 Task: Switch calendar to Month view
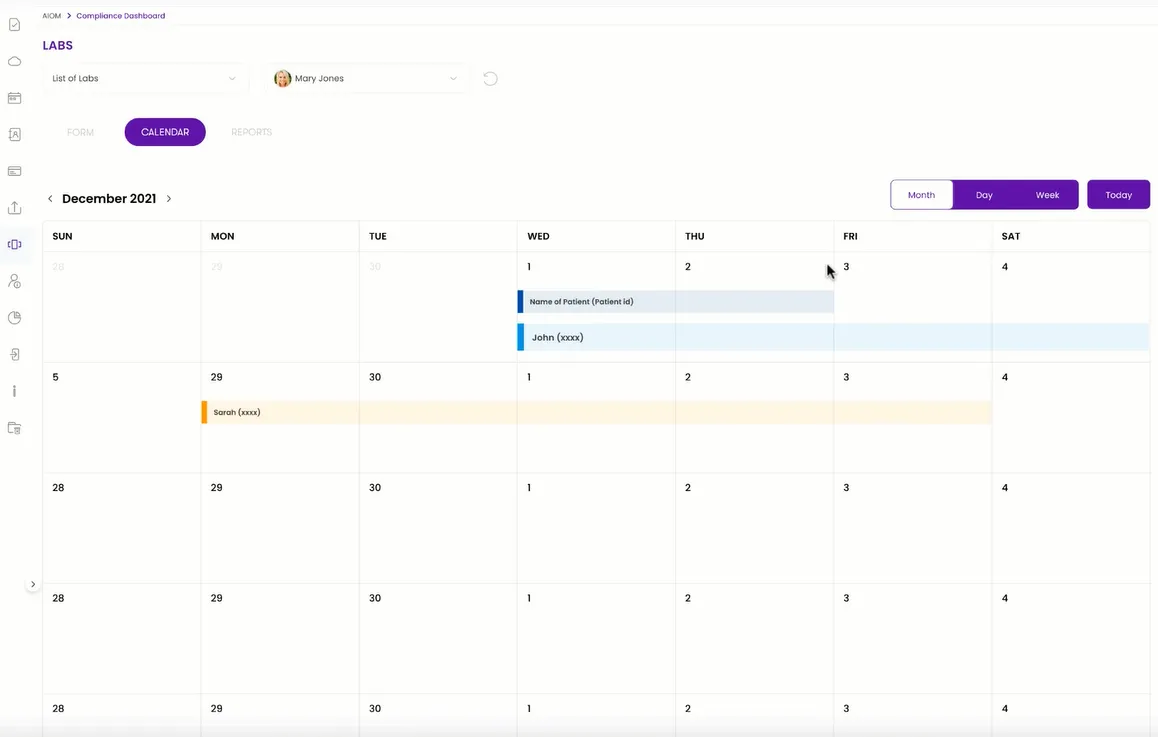pyautogui.click(x=921, y=195)
